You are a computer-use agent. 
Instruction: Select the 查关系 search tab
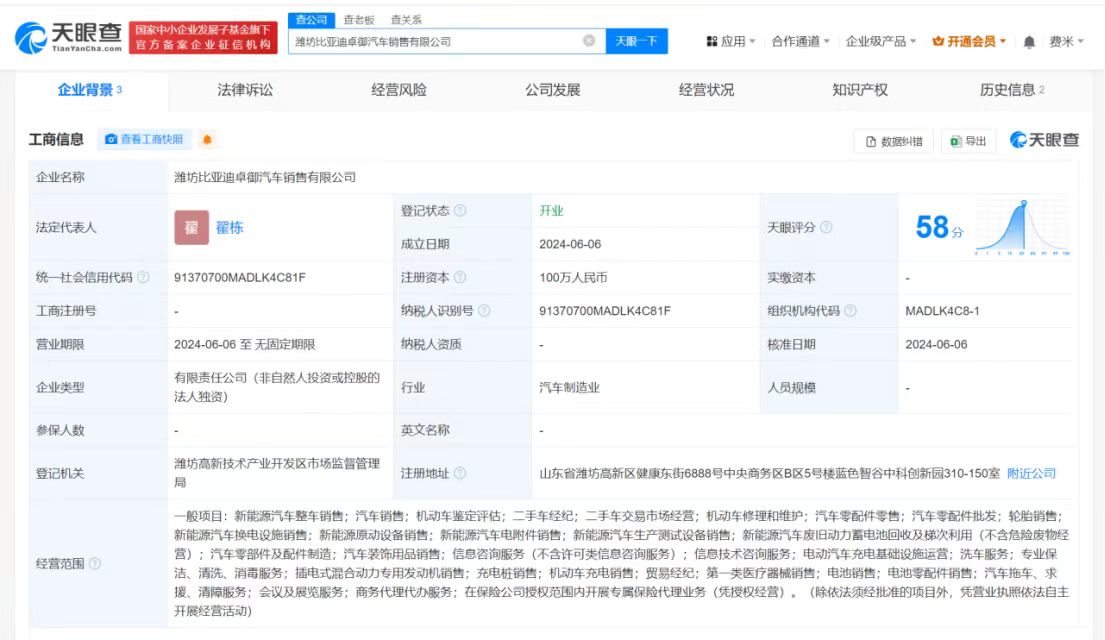pos(406,20)
